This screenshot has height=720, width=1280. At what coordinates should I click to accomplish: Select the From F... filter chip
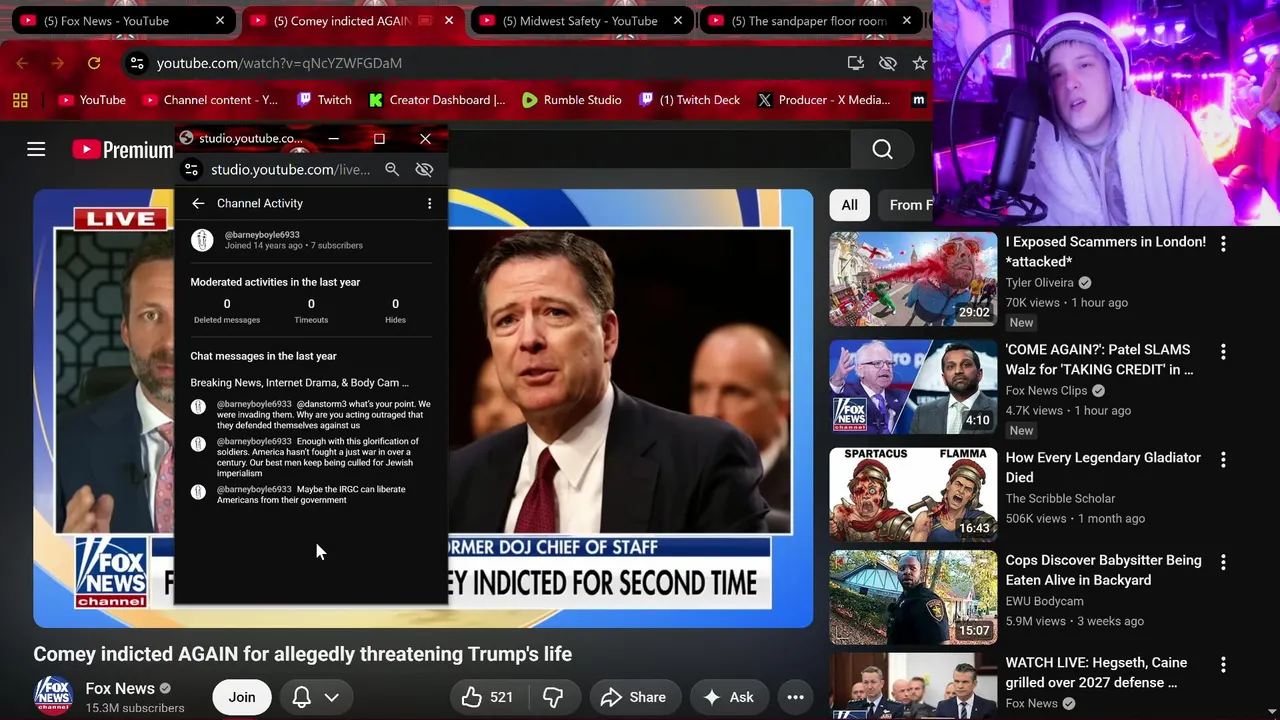click(x=906, y=205)
